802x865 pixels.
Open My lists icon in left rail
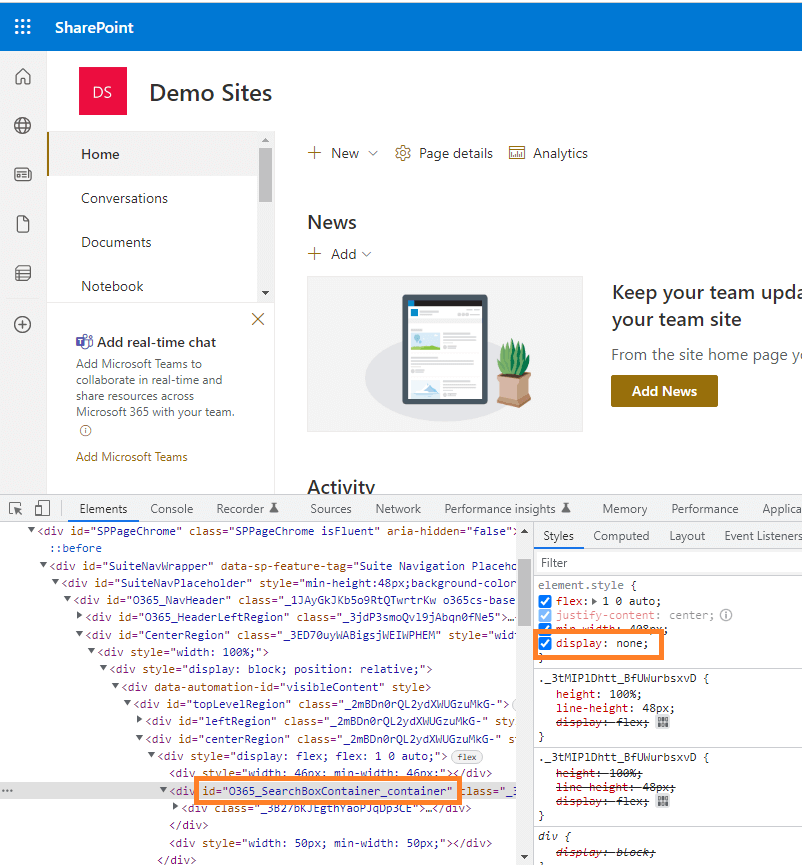point(23,273)
